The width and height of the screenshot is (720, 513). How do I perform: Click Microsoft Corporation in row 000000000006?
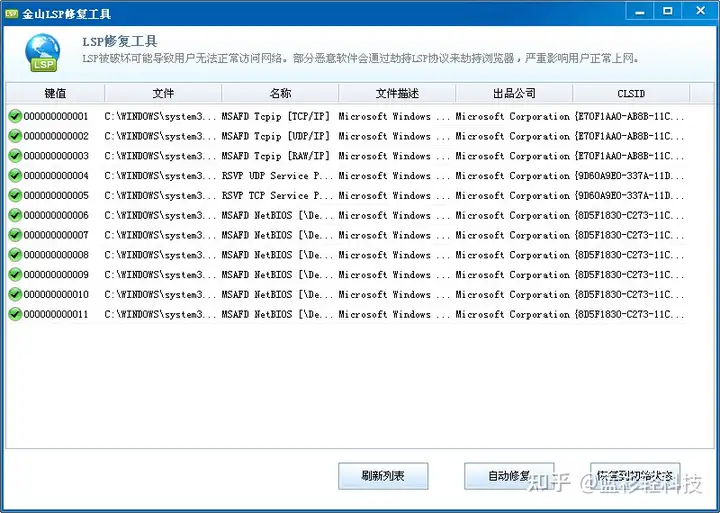click(512, 215)
